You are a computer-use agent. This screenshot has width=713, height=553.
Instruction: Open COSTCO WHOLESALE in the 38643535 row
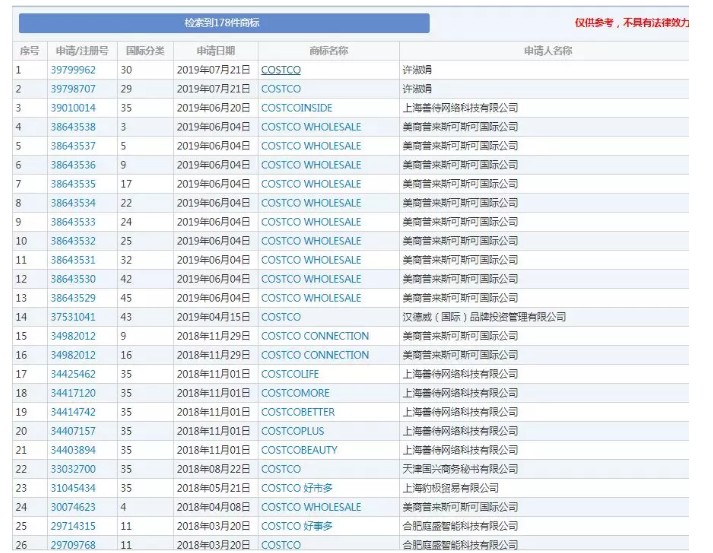[311, 184]
